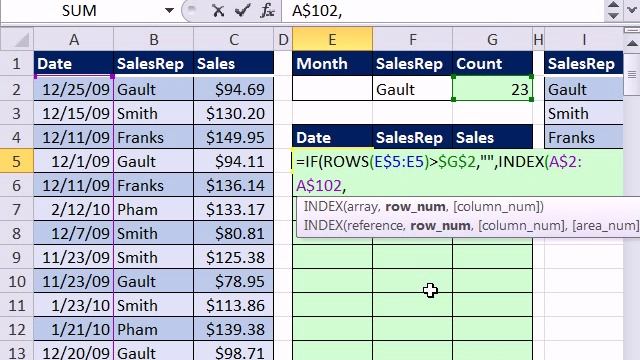This screenshot has width=640, height=360.
Task: Select row 1 header
Action: point(16,64)
